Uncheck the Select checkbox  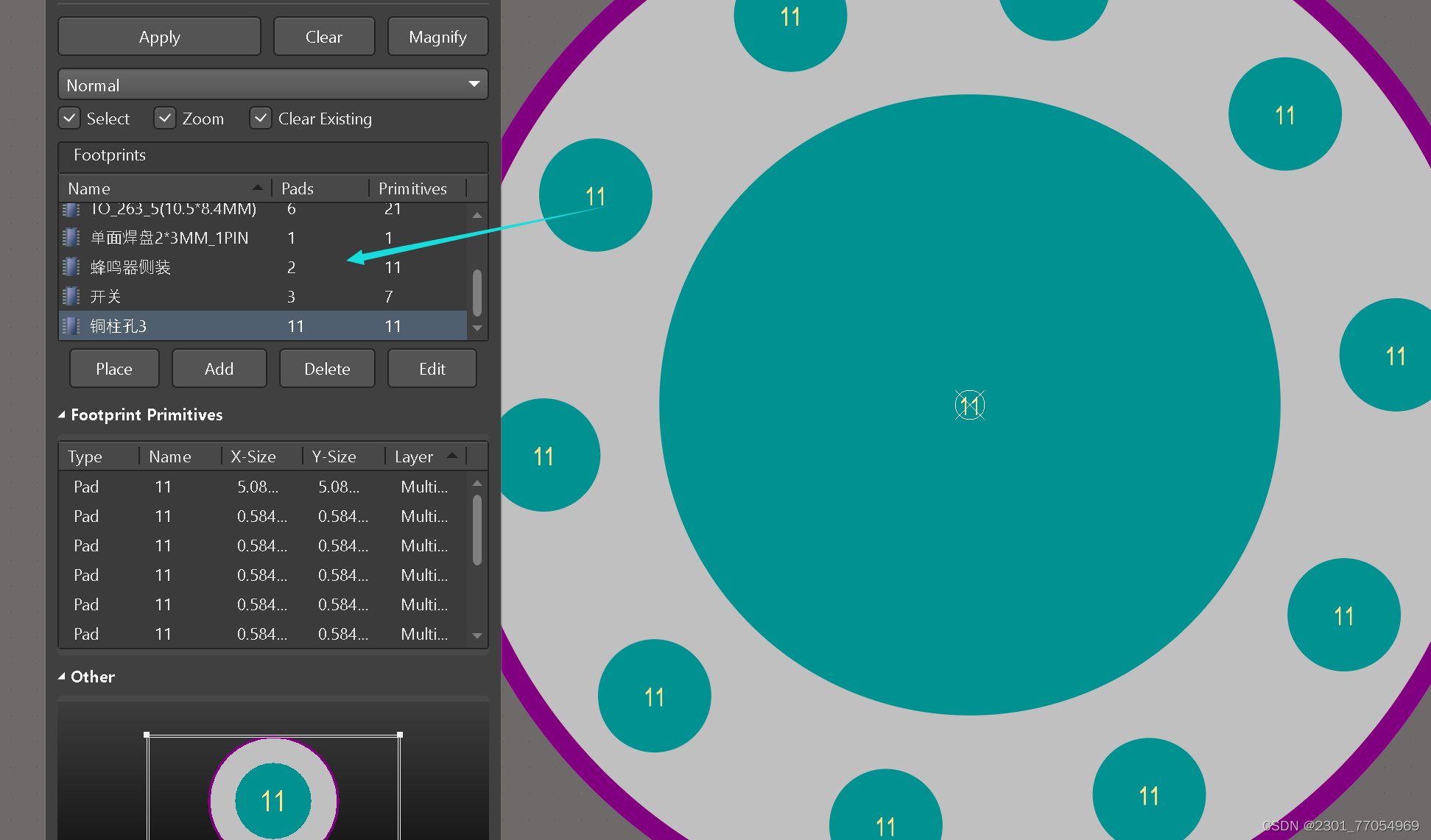(x=70, y=119)
